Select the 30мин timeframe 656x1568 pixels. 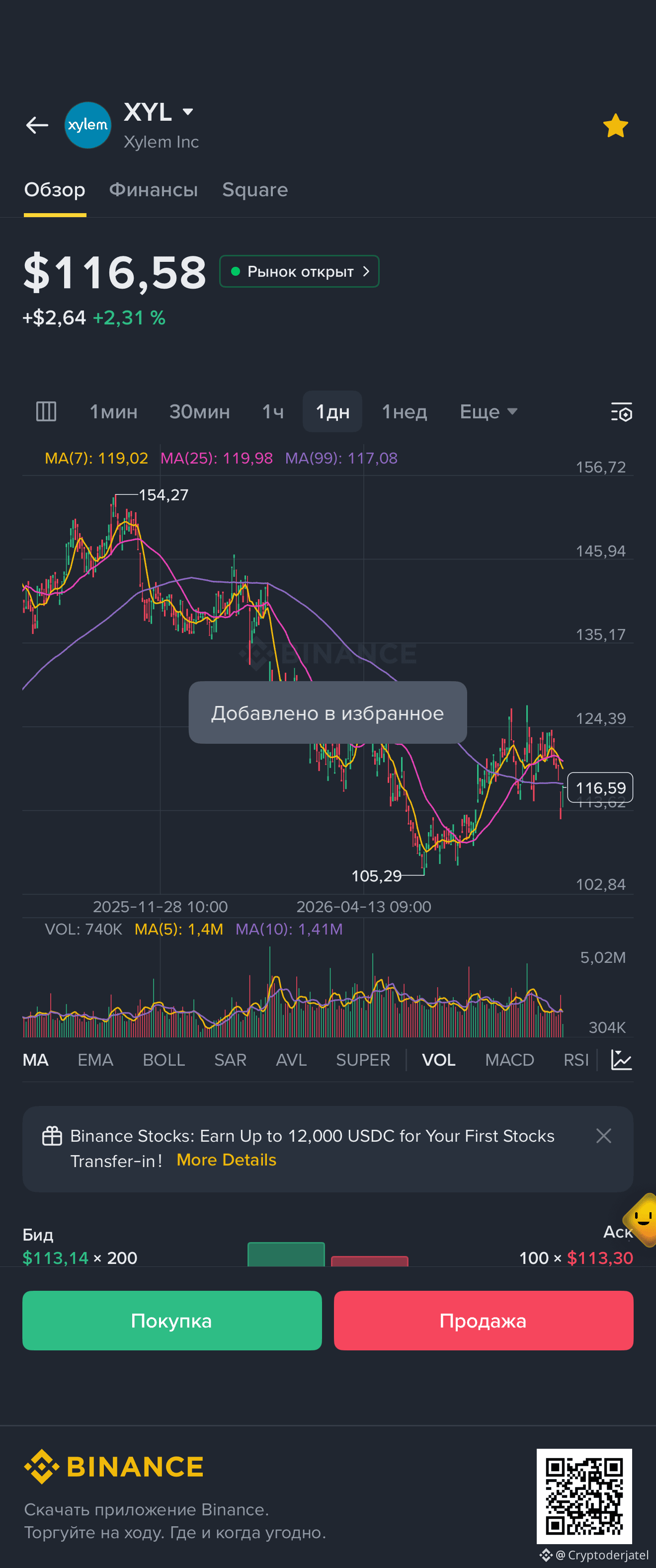click(x=200, y=412)
